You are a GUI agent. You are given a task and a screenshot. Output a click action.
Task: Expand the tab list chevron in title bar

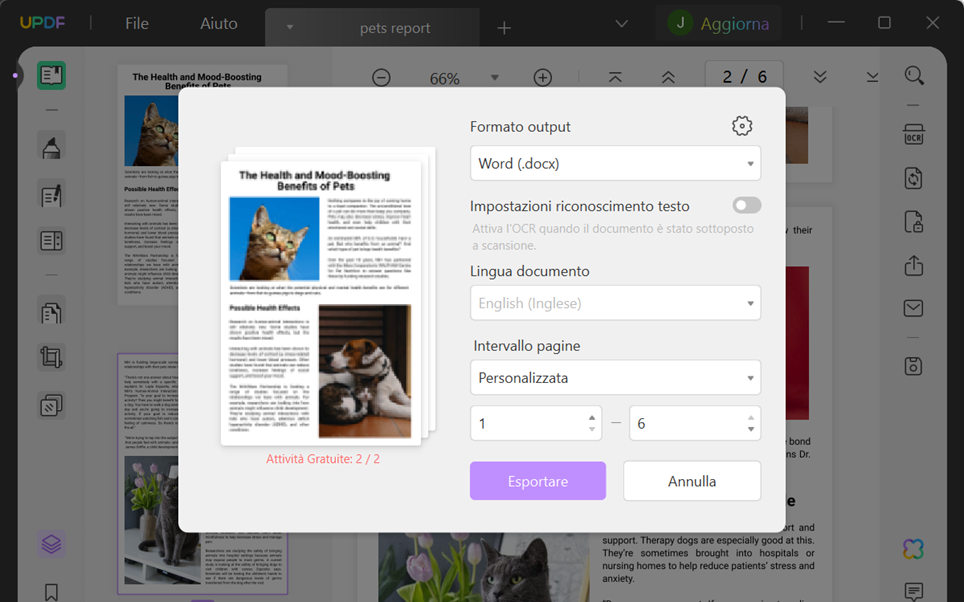click(622, 24)
